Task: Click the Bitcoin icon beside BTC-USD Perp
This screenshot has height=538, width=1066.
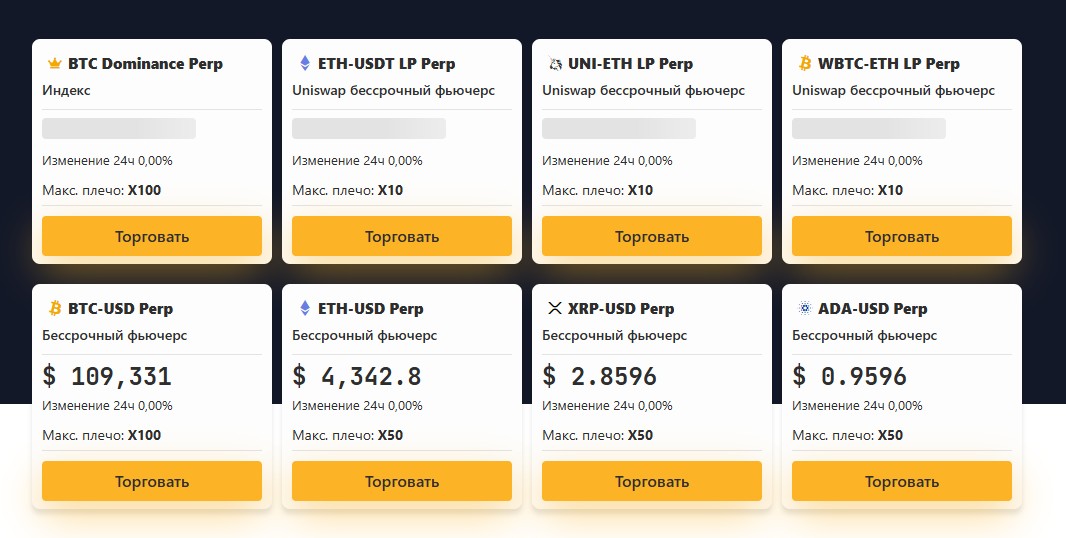Action: [55, 309]
